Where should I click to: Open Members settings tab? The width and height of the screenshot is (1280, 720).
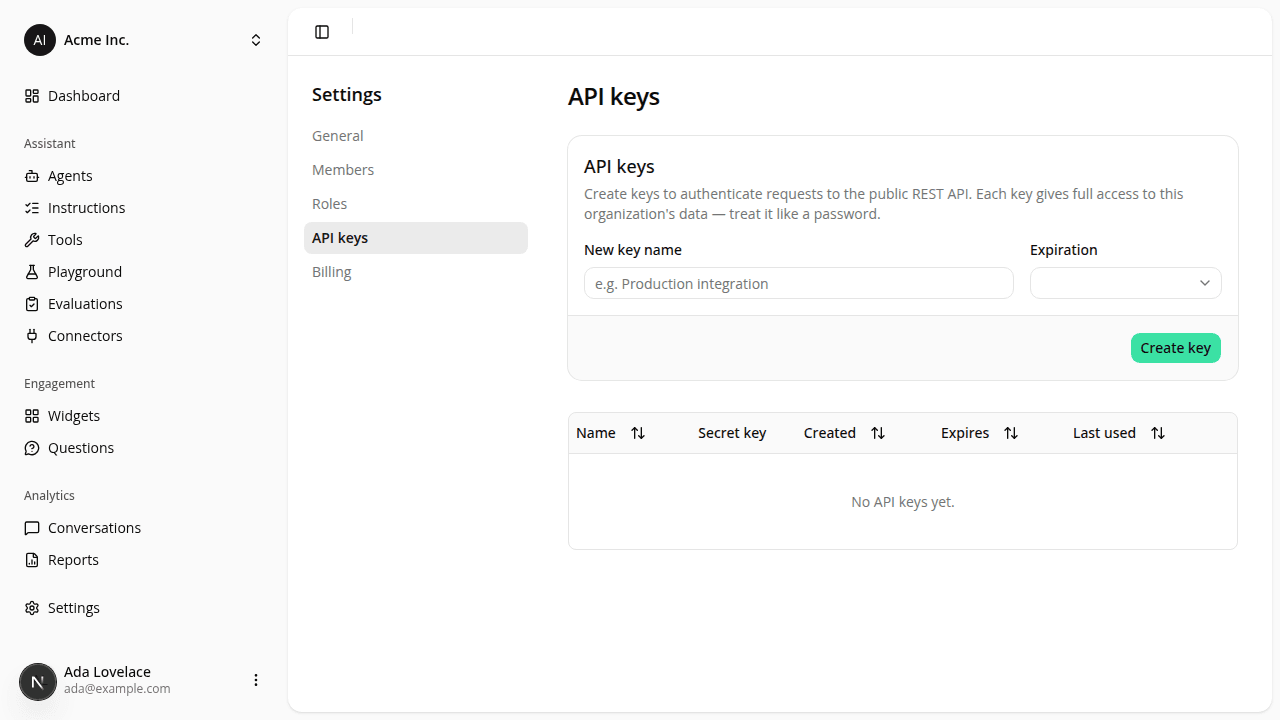click(x=416, y=170)
